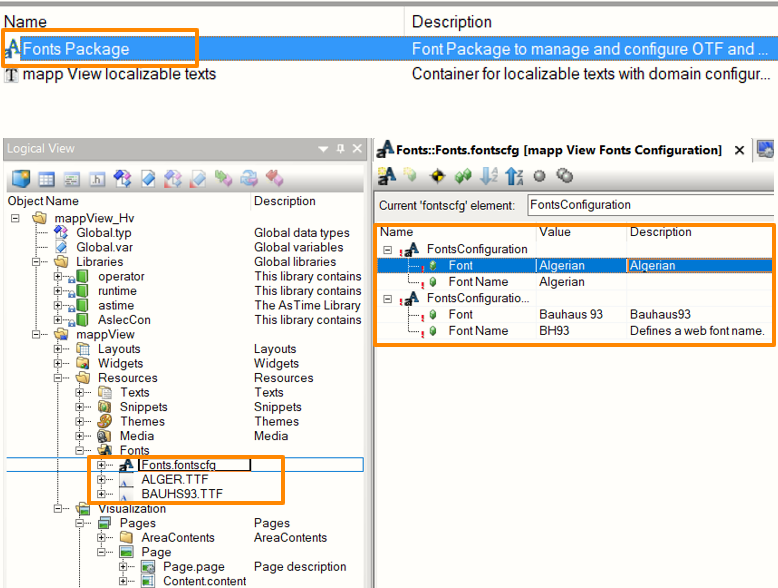The width and height of the screenshot is (778, 588).
Task: Click the faded add green node icon
Action: coord(410,175)
